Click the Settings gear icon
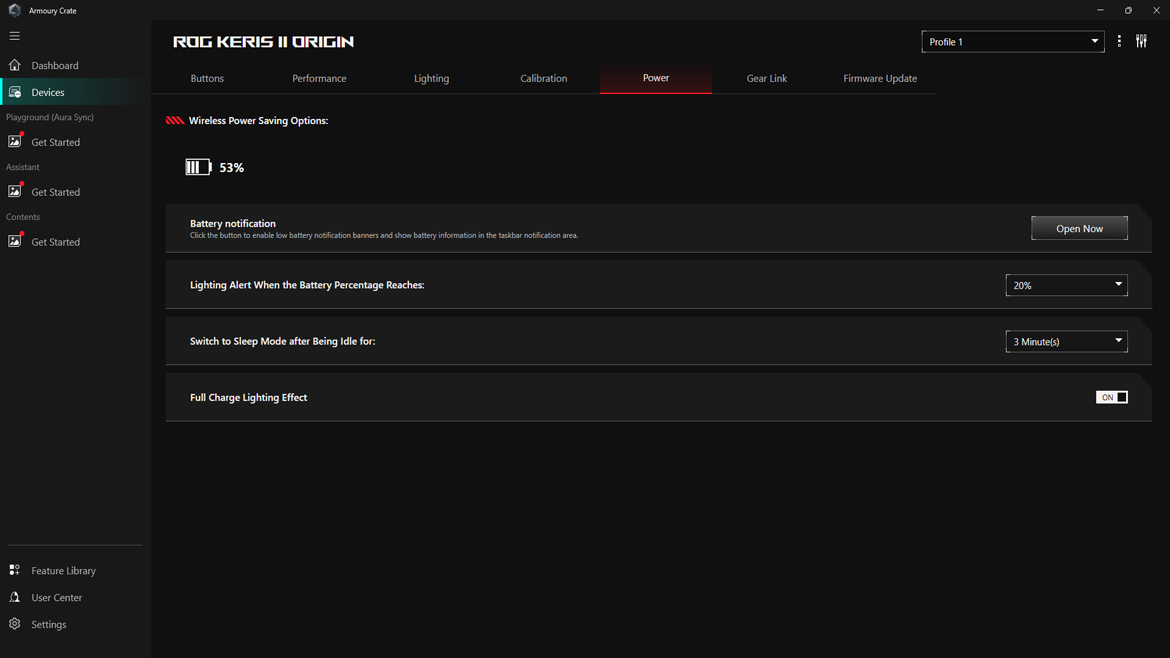Viewport: 1170px width, 658px height. [15, 624]
